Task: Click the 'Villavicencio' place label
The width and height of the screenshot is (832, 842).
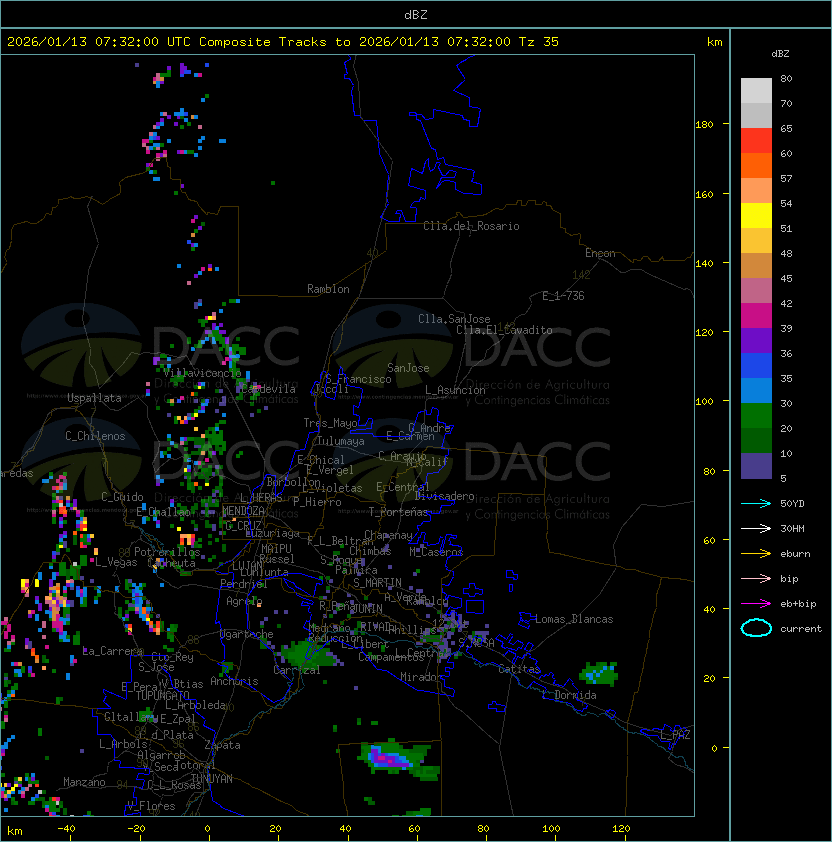Action: 202,373
